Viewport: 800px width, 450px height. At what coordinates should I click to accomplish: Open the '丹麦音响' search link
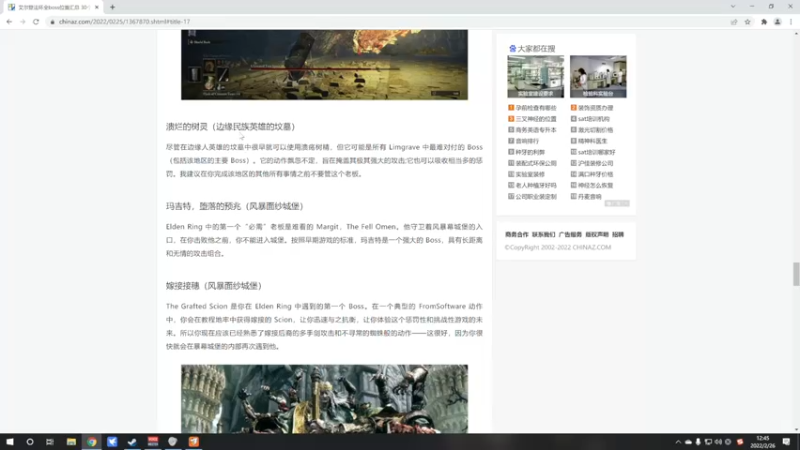click(x=589, y=196)
